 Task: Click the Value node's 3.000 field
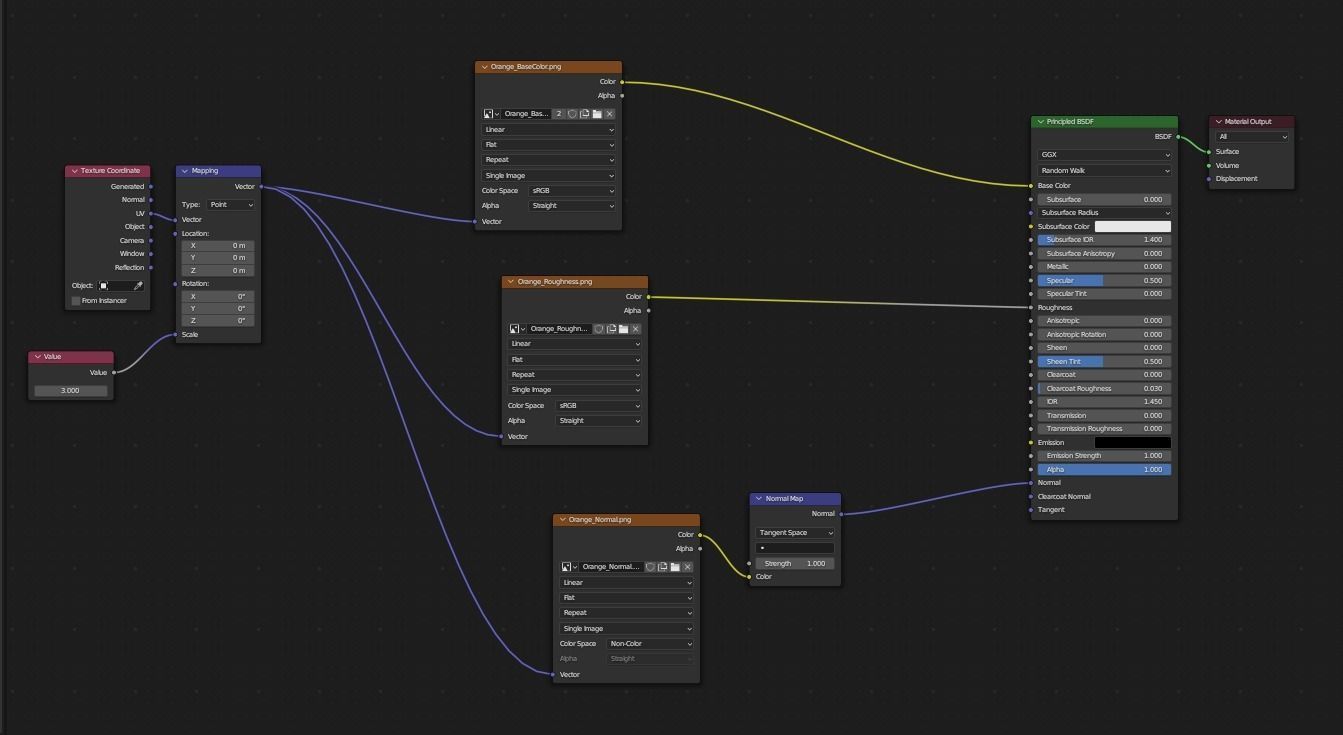coord(70,391)
